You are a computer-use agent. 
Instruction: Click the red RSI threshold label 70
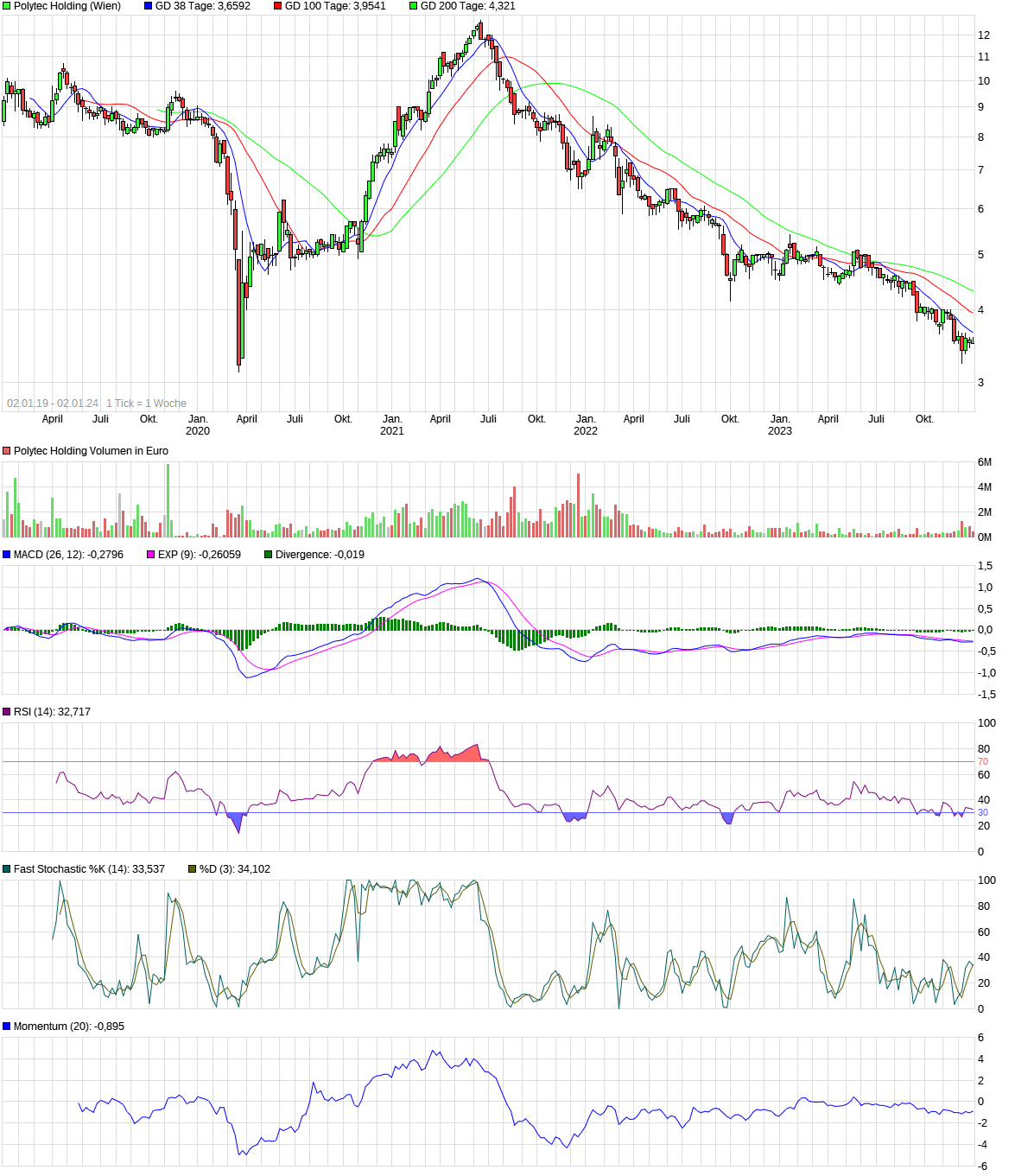[983, 762]
